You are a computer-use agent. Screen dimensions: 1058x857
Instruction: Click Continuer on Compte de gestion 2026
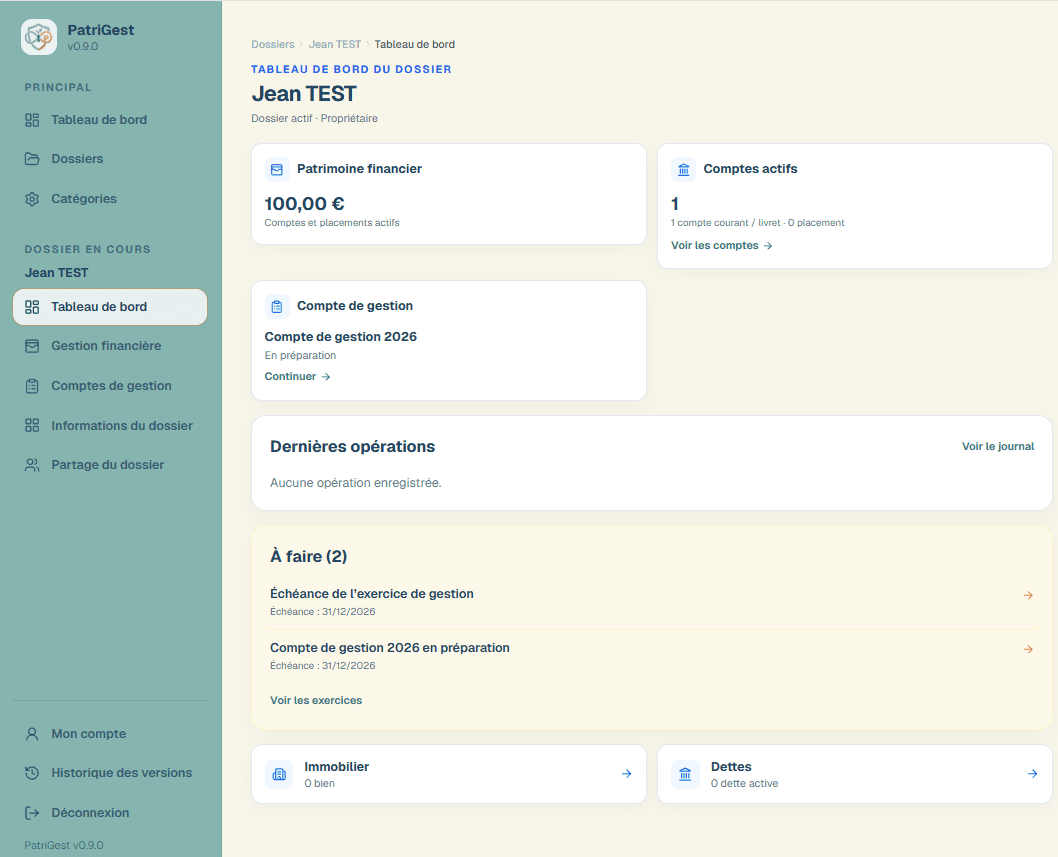pyautogui.click(x=298, y=377)
